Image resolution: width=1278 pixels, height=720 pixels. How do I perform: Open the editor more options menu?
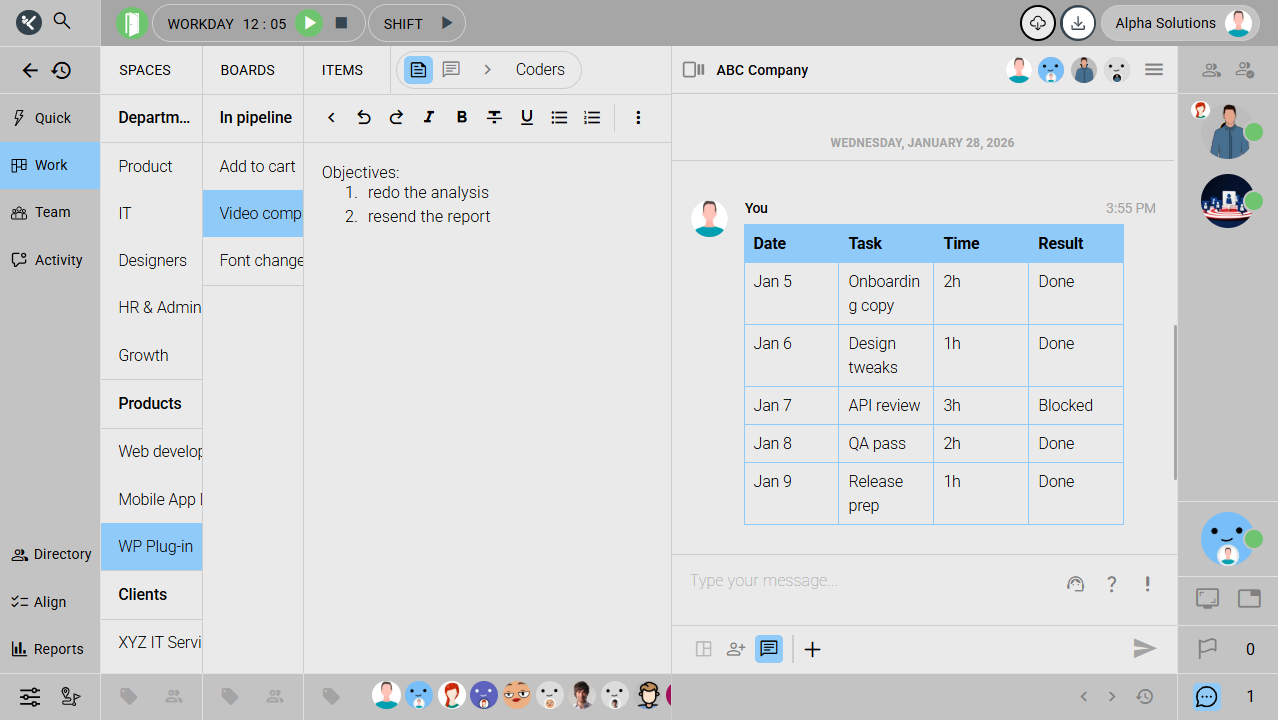point(638,118)
